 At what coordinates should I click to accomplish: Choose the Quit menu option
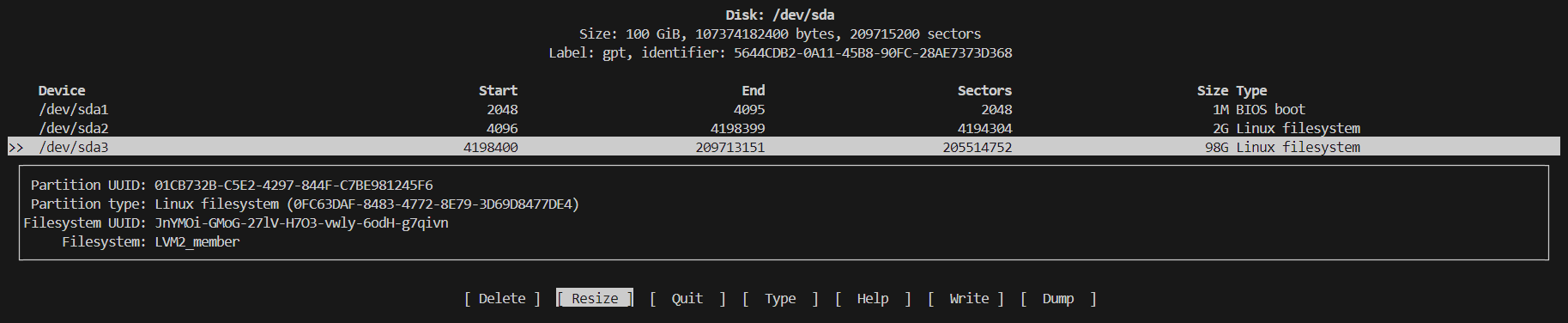point(687,298)
